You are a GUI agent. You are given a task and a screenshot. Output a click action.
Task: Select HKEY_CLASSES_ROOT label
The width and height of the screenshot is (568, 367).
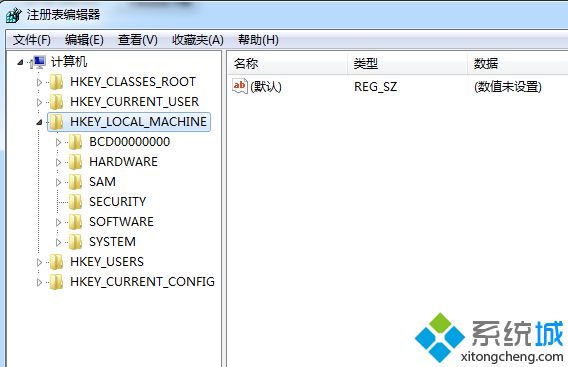point(133,82)
